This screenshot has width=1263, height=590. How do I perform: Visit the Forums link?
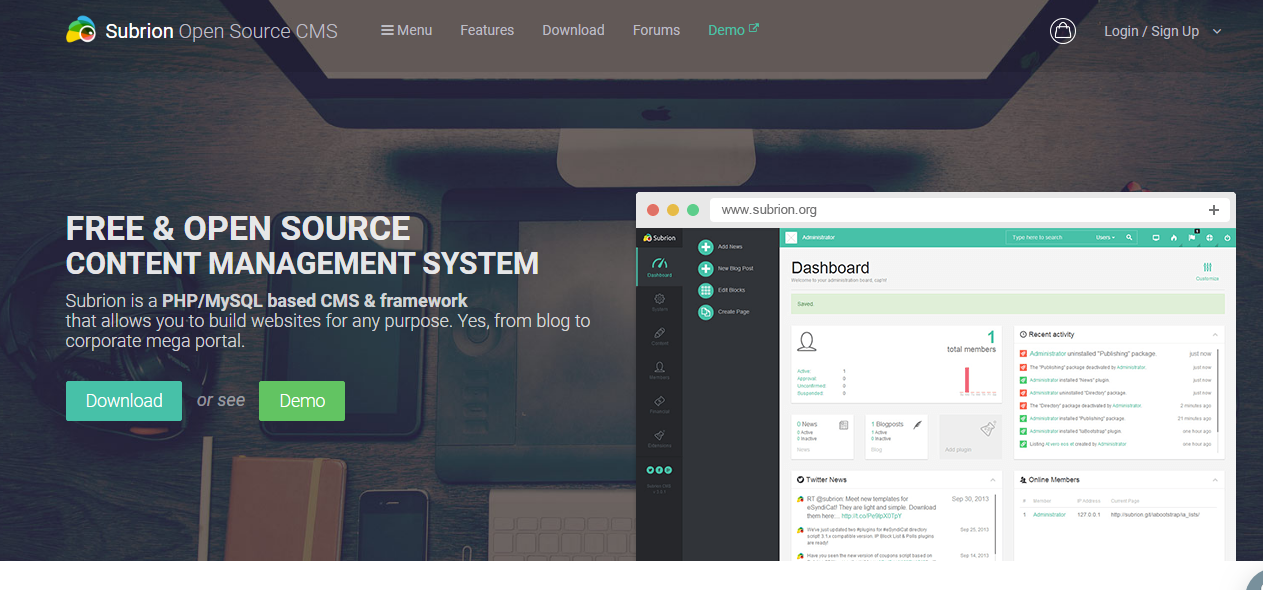point(656,30)
